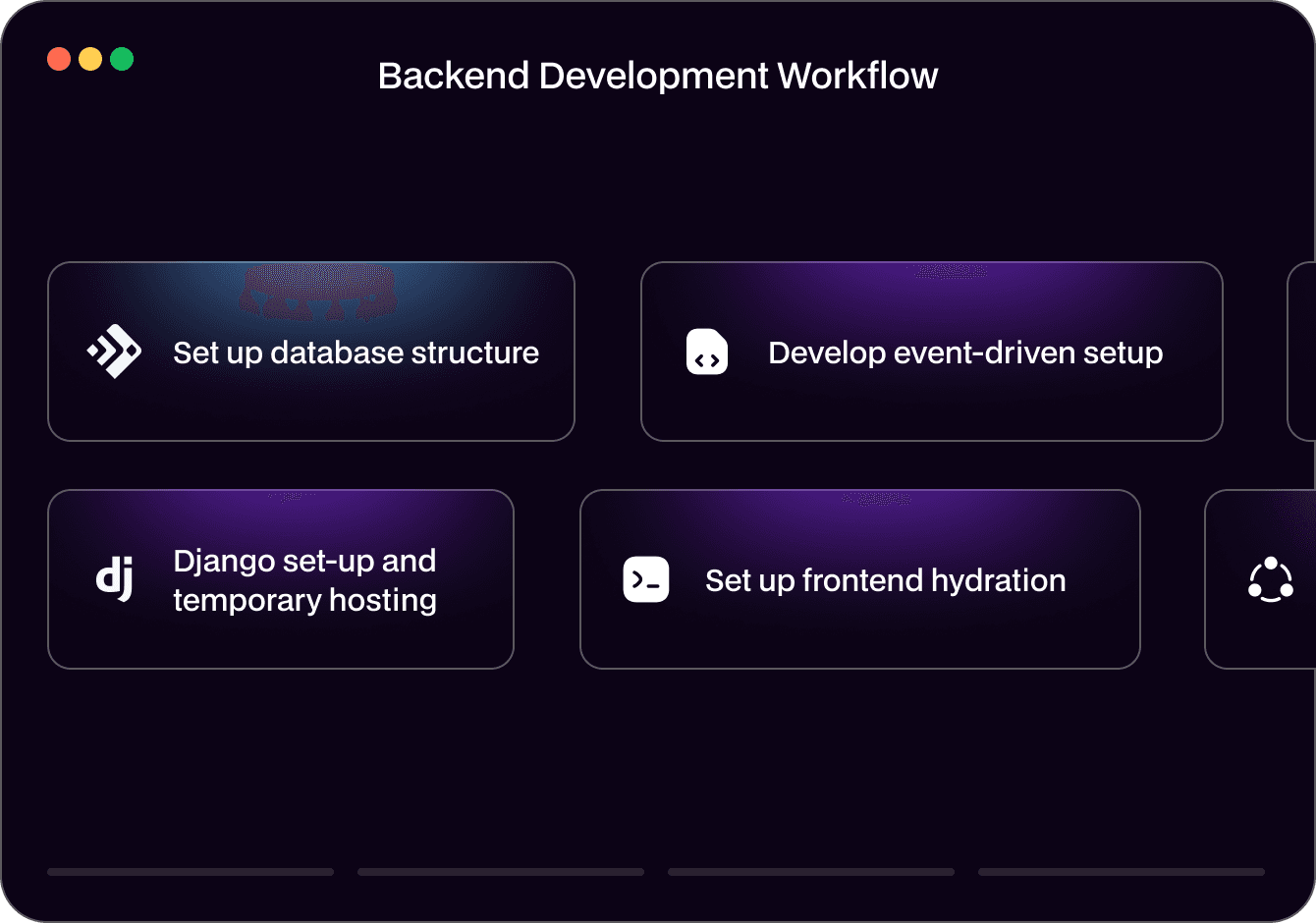Click the yellow minimize traffic light
1316x923 pixels.
point(90,58)
